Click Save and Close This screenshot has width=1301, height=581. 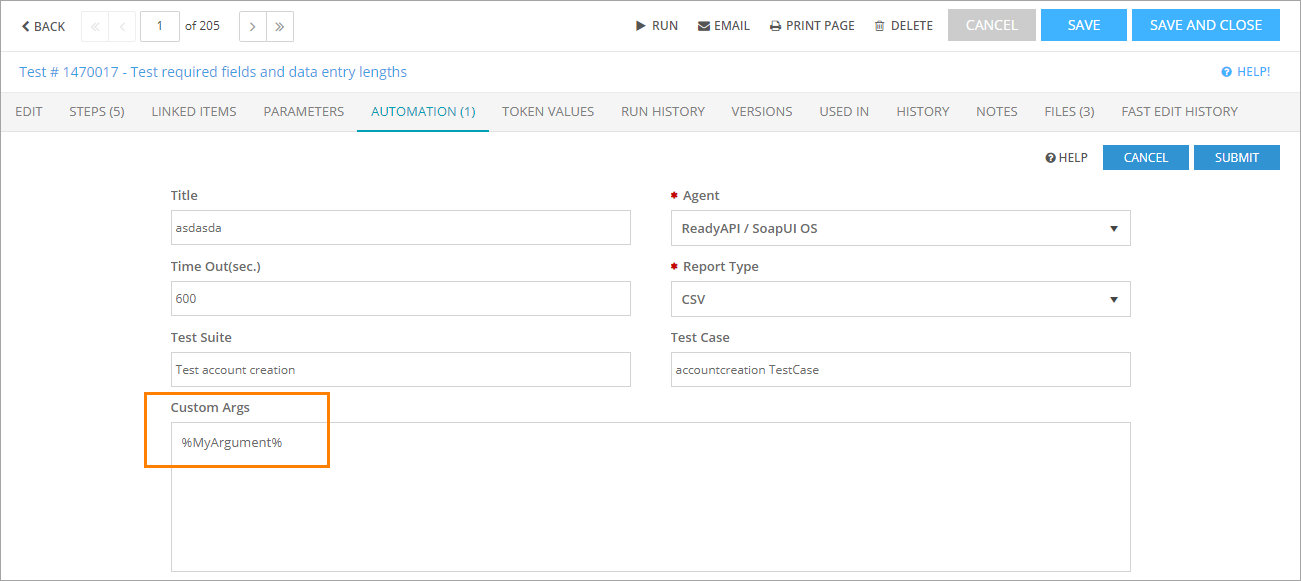(1205, 26)
